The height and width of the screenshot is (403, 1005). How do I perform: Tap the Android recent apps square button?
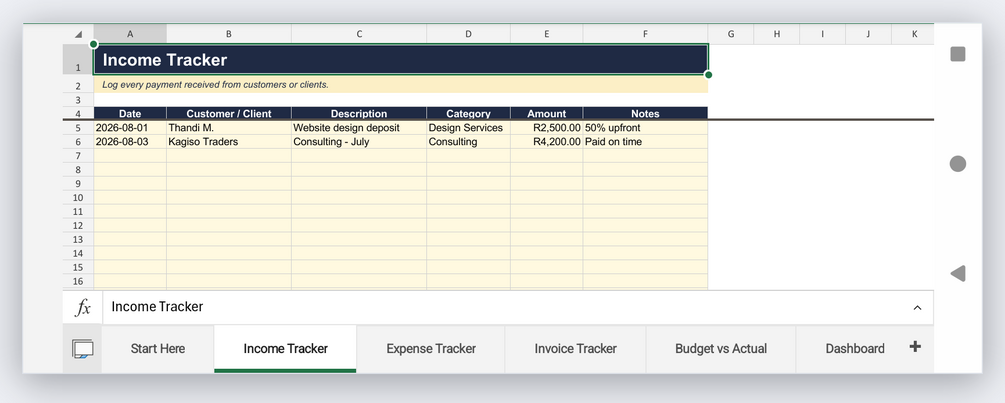point(958,54)
